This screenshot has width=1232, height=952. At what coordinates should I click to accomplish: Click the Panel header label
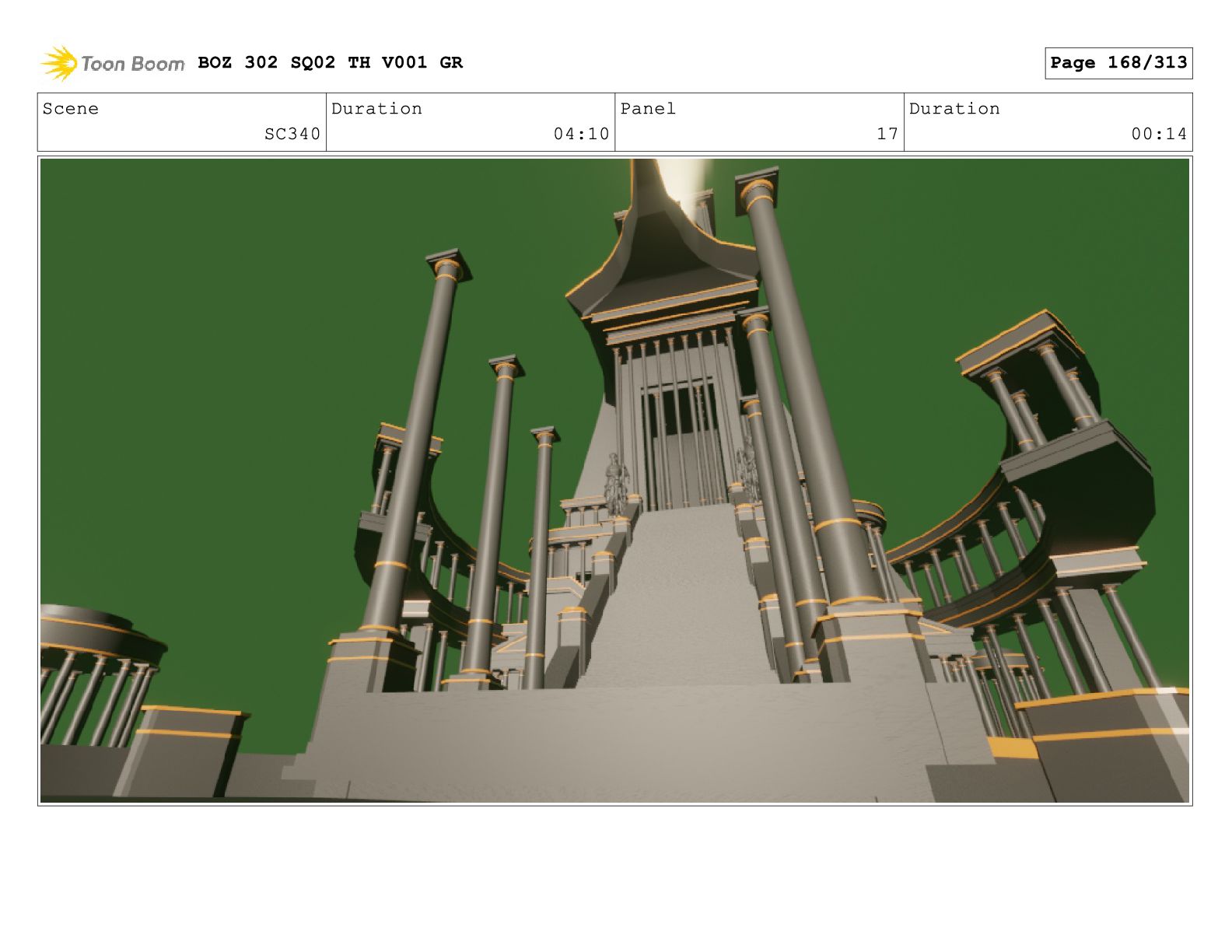pos(648,109)
